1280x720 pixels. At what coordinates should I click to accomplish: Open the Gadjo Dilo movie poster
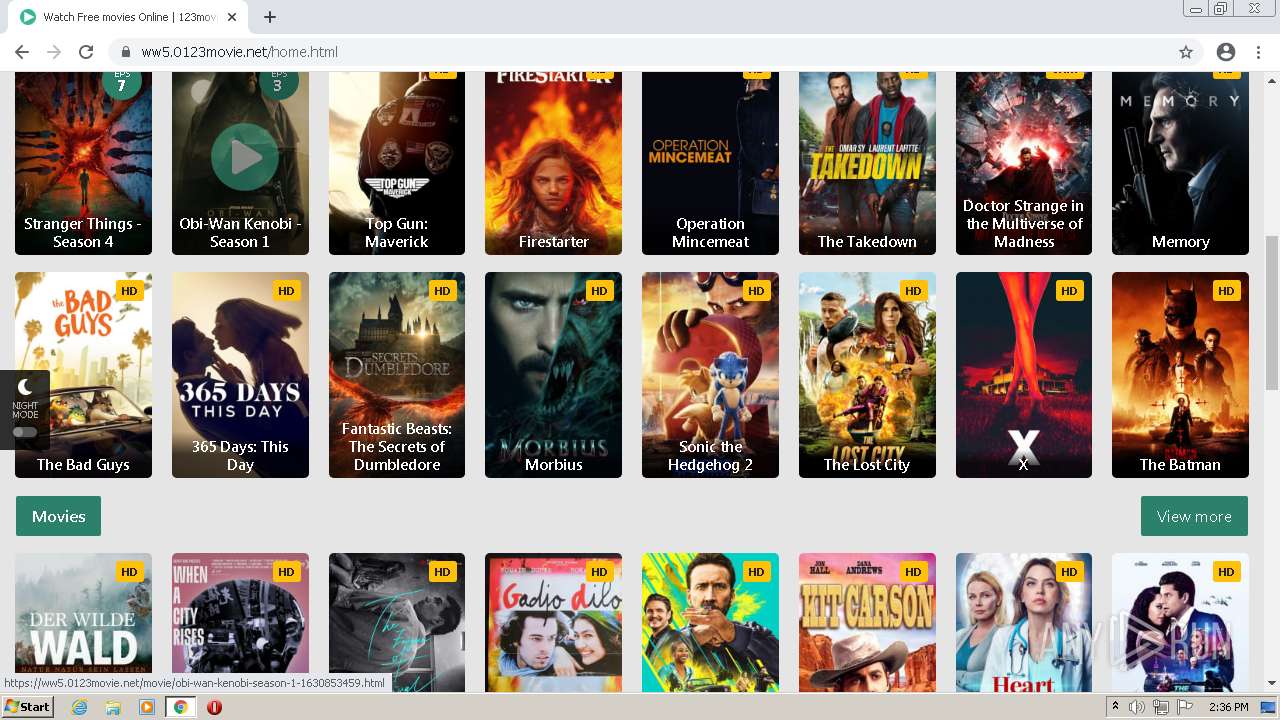click(553, 622)
